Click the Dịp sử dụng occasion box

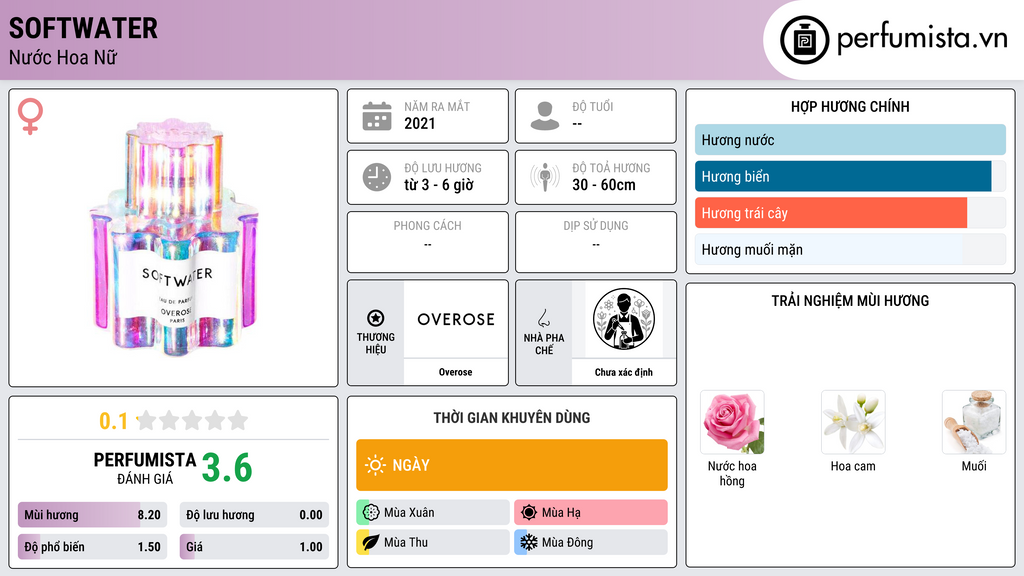click(596, 242)
